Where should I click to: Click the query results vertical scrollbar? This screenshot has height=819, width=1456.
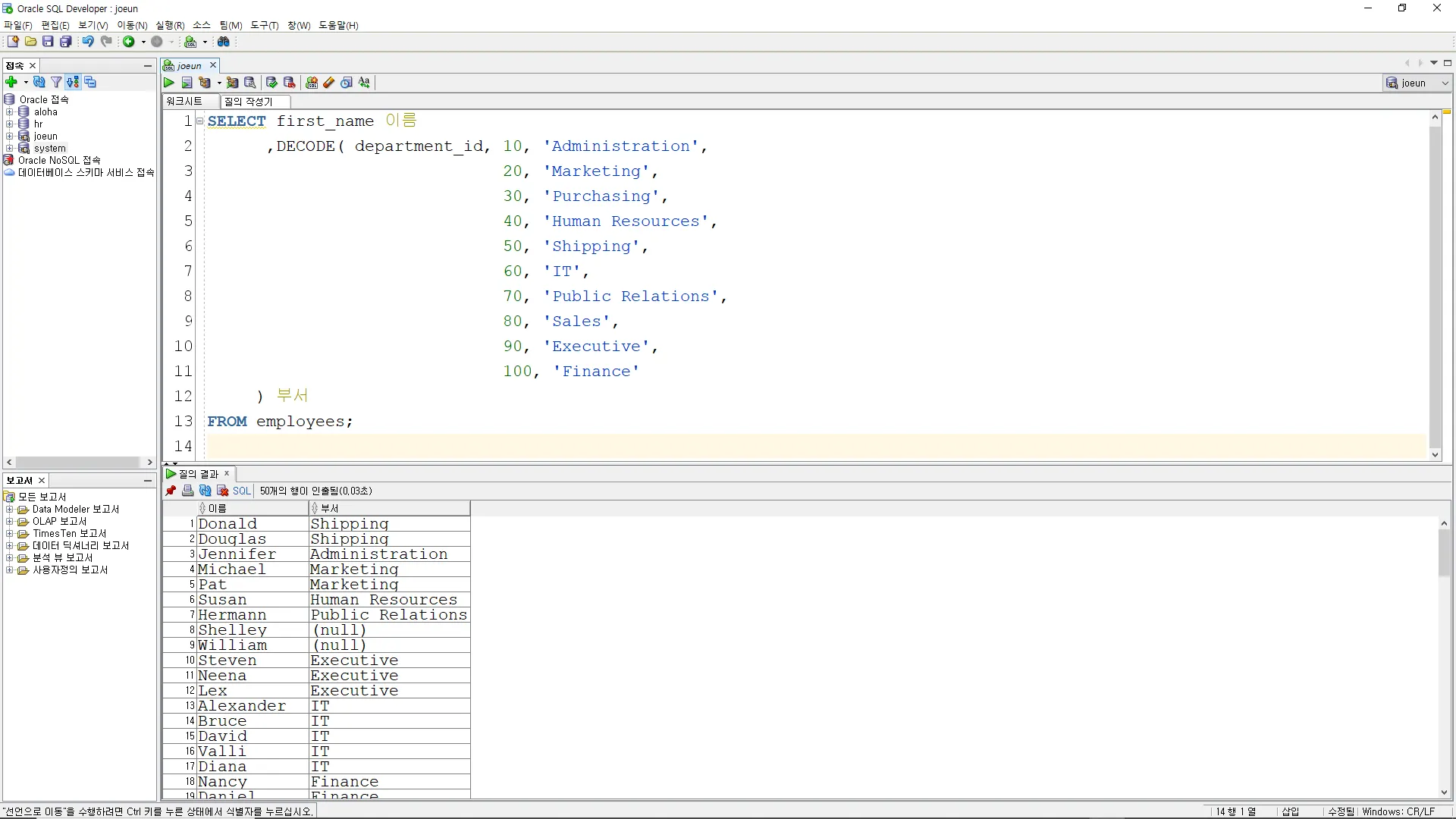click(1444, 554)
